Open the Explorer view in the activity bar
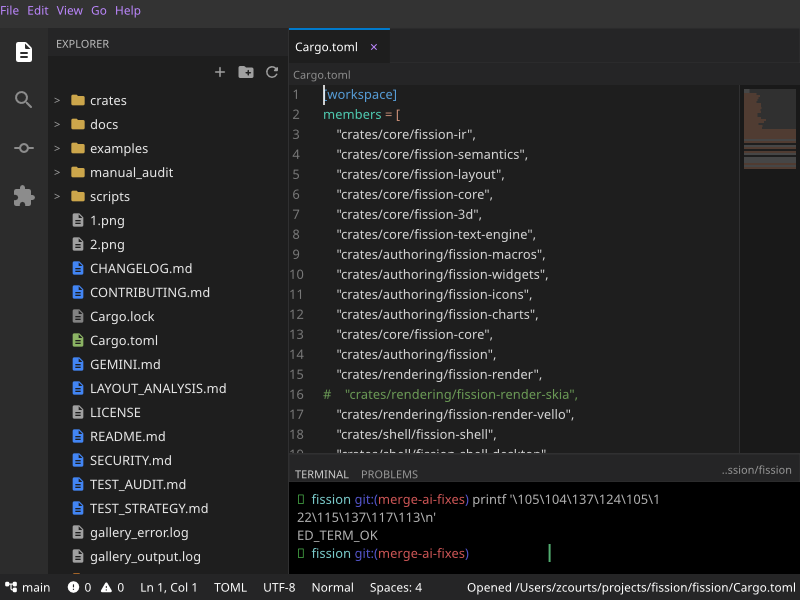 (23, 52)
